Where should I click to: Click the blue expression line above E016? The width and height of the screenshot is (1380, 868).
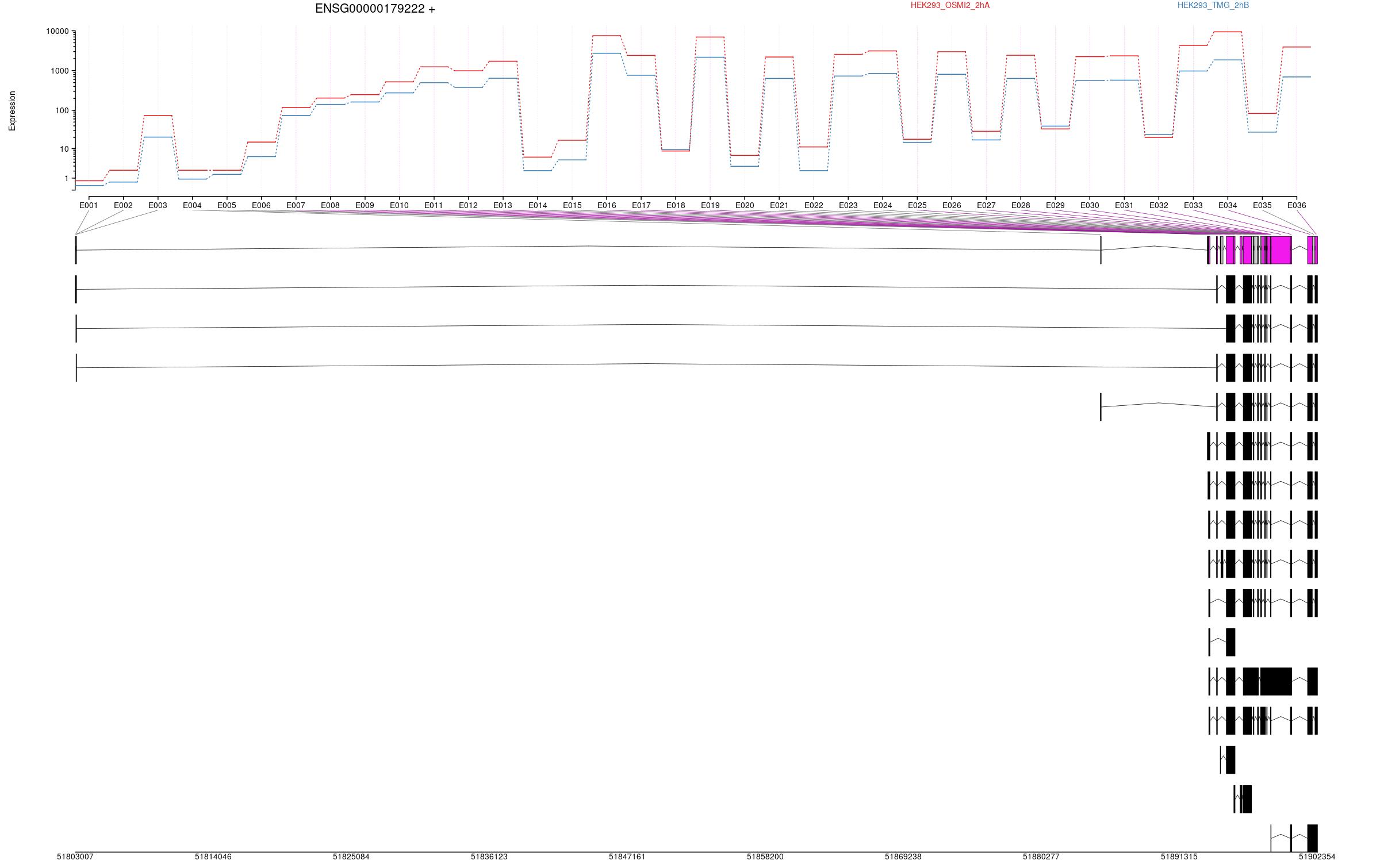pyautogui.click(x=607, y=53)
